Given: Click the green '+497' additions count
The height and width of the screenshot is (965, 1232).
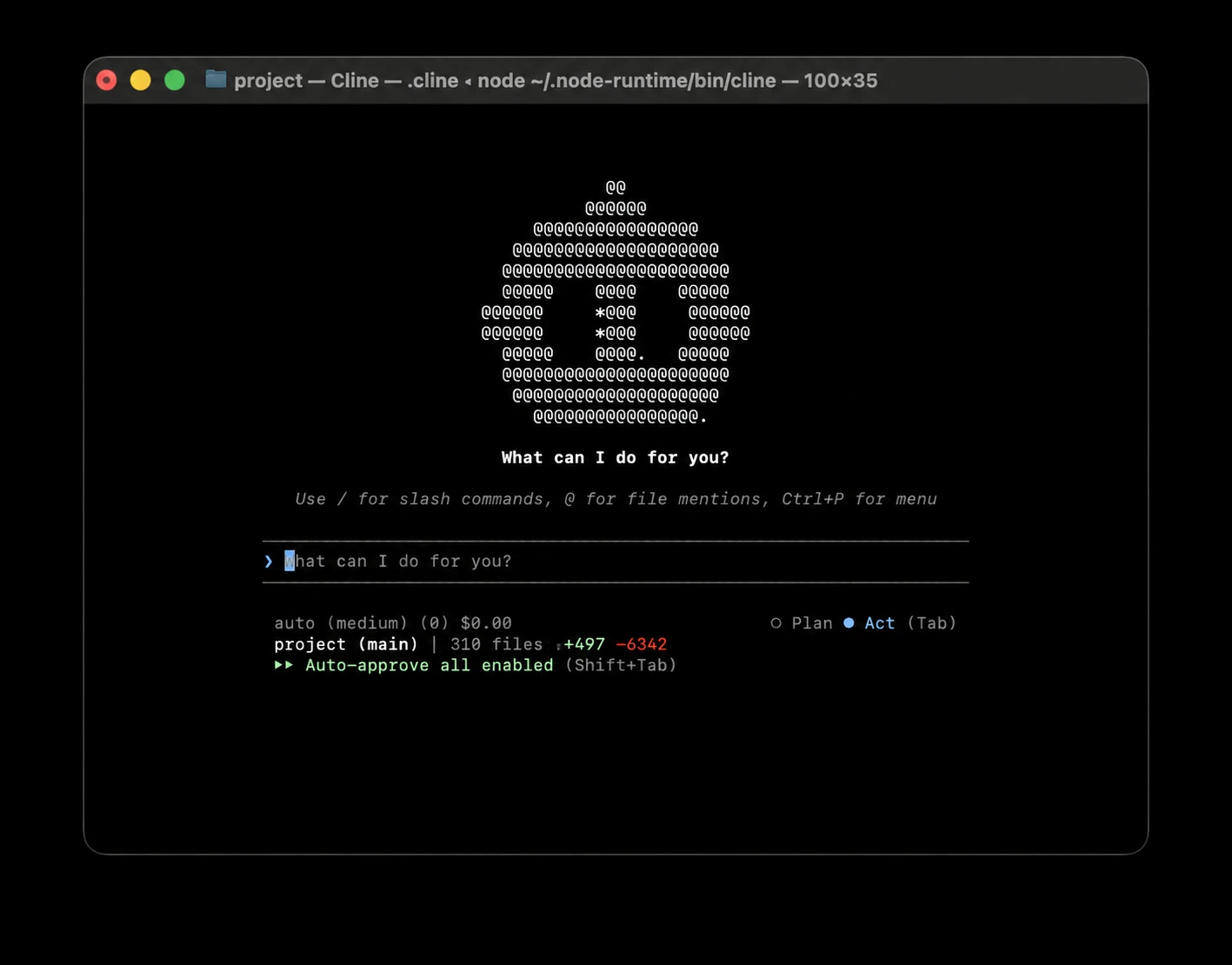Looking at the screenshot, I should (x=583, y=644).
